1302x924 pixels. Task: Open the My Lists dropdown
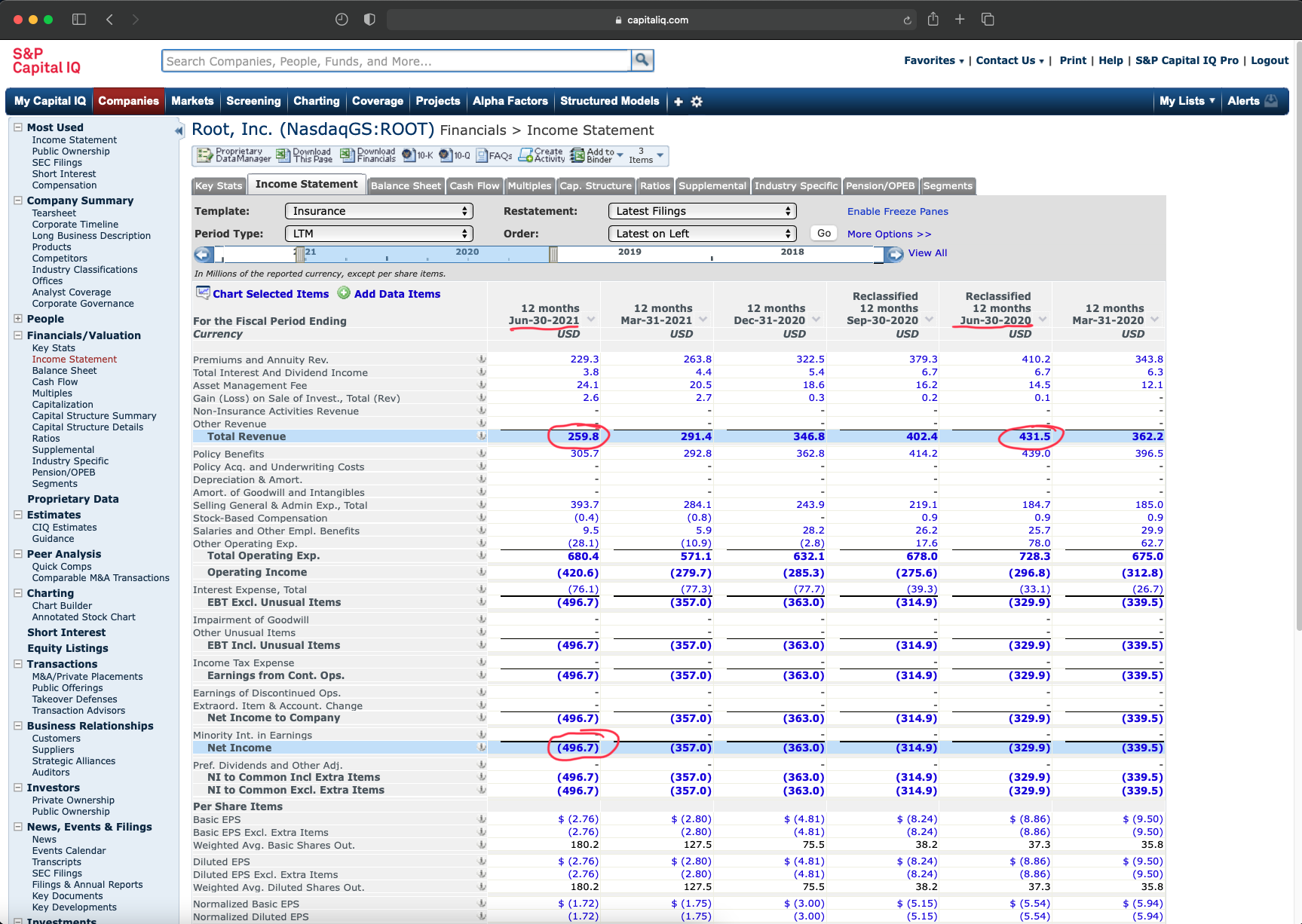(1187, 101)
